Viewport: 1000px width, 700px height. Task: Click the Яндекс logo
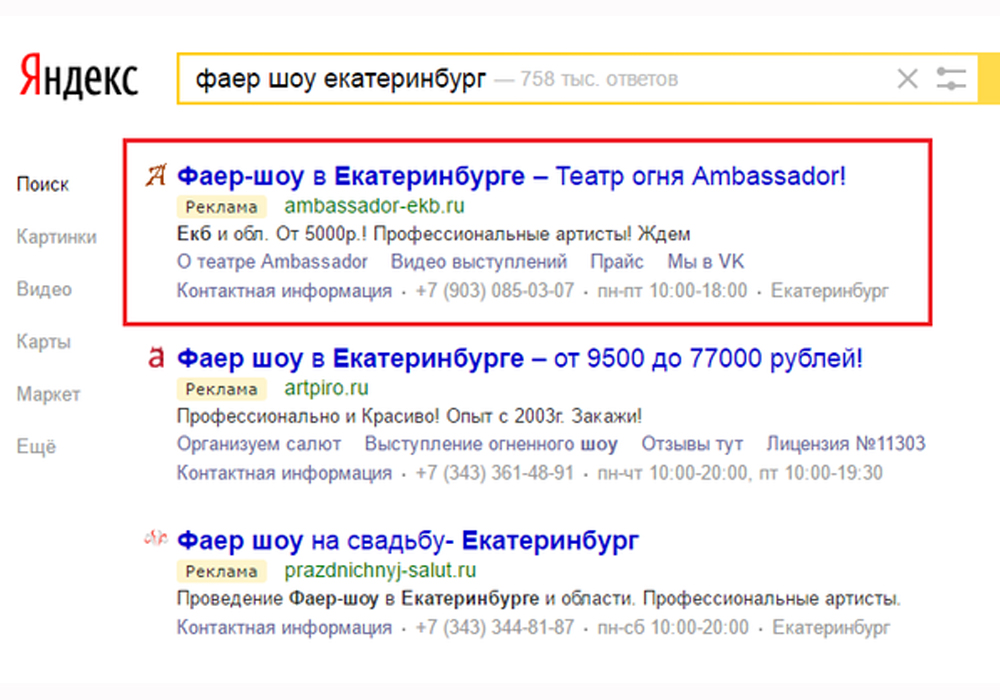click(78, 77)
